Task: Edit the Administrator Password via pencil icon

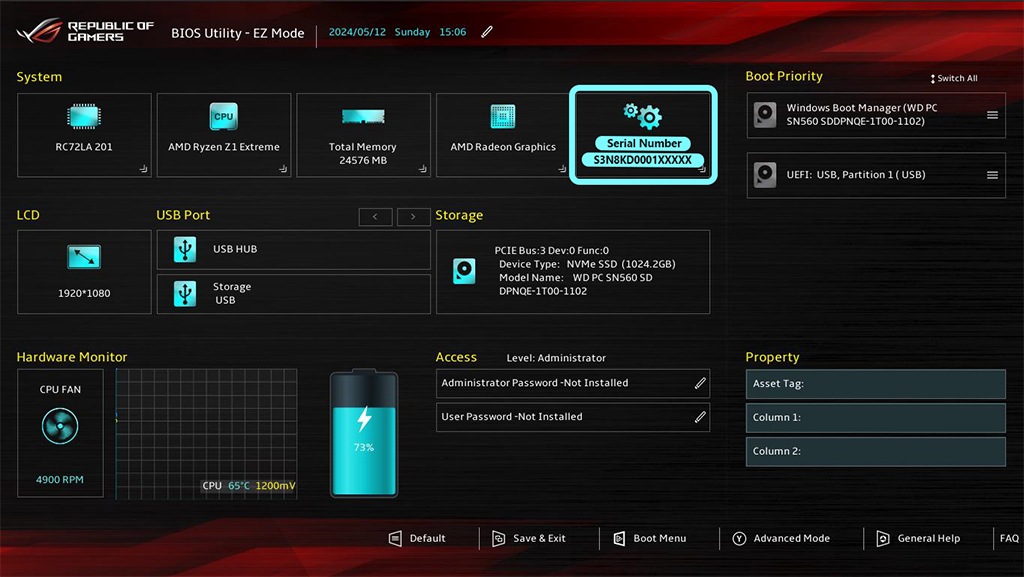Action: (x=700, y=383)
